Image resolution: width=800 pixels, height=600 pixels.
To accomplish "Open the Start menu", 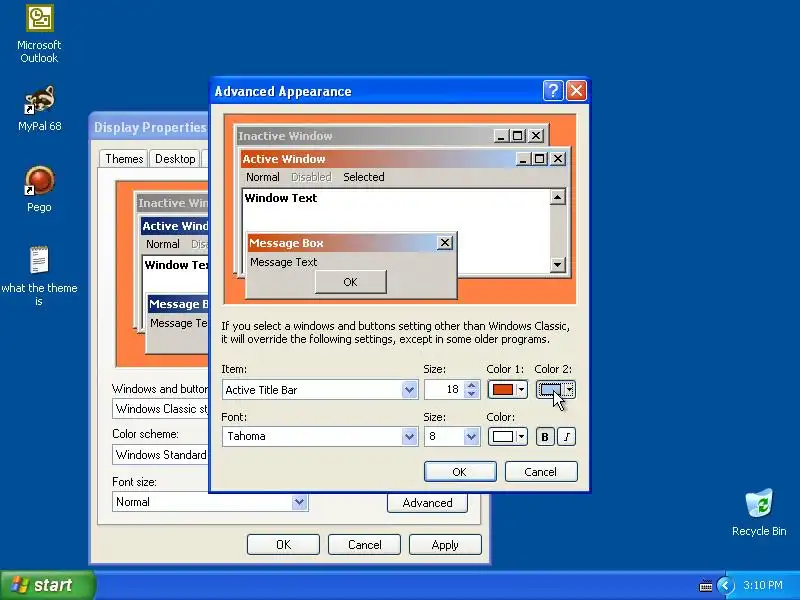I will [47, 585].
